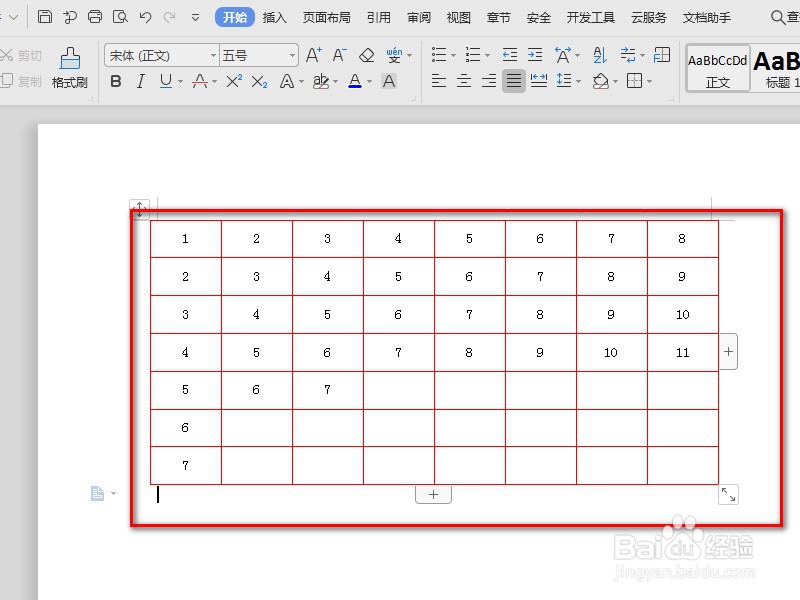Click the add column plus button beside table
The width and height of the screenshot is (800, 600).
click(x=729, y=352)
